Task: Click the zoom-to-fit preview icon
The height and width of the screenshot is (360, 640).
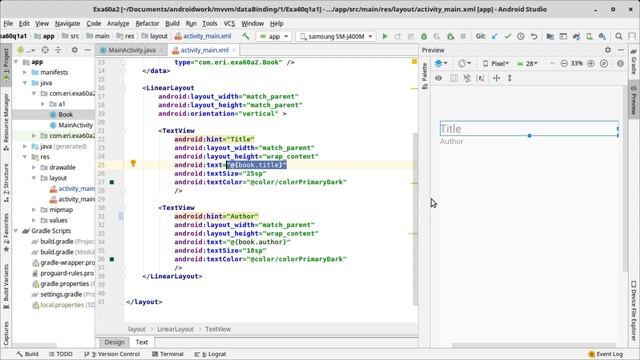Action: (x=604, y=63)
